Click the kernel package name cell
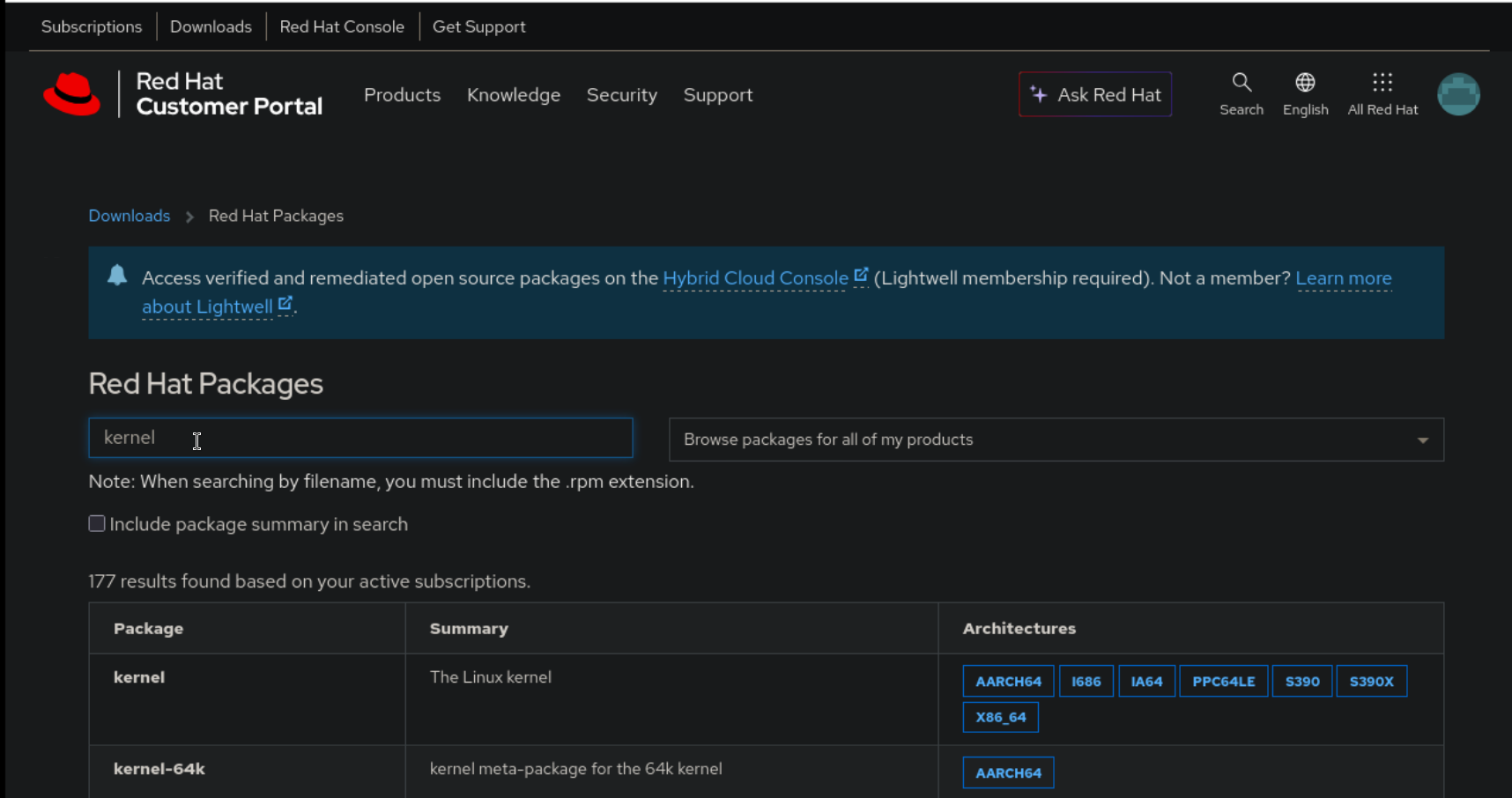 click(139, 677)
